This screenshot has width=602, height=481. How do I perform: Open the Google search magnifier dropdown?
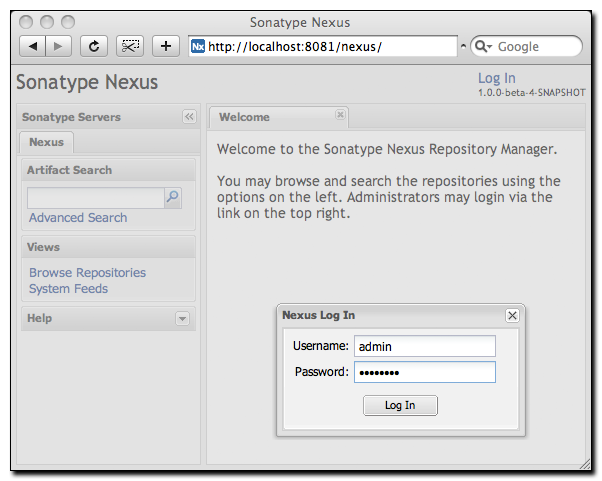484,46
